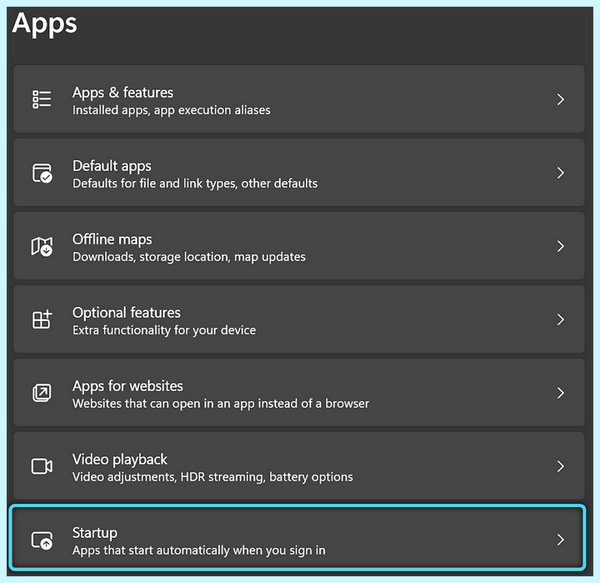Click 'Defaults for file and link types' description
Image resolution: width=600 pixels, height=583 pixels.
click(195, 184)
